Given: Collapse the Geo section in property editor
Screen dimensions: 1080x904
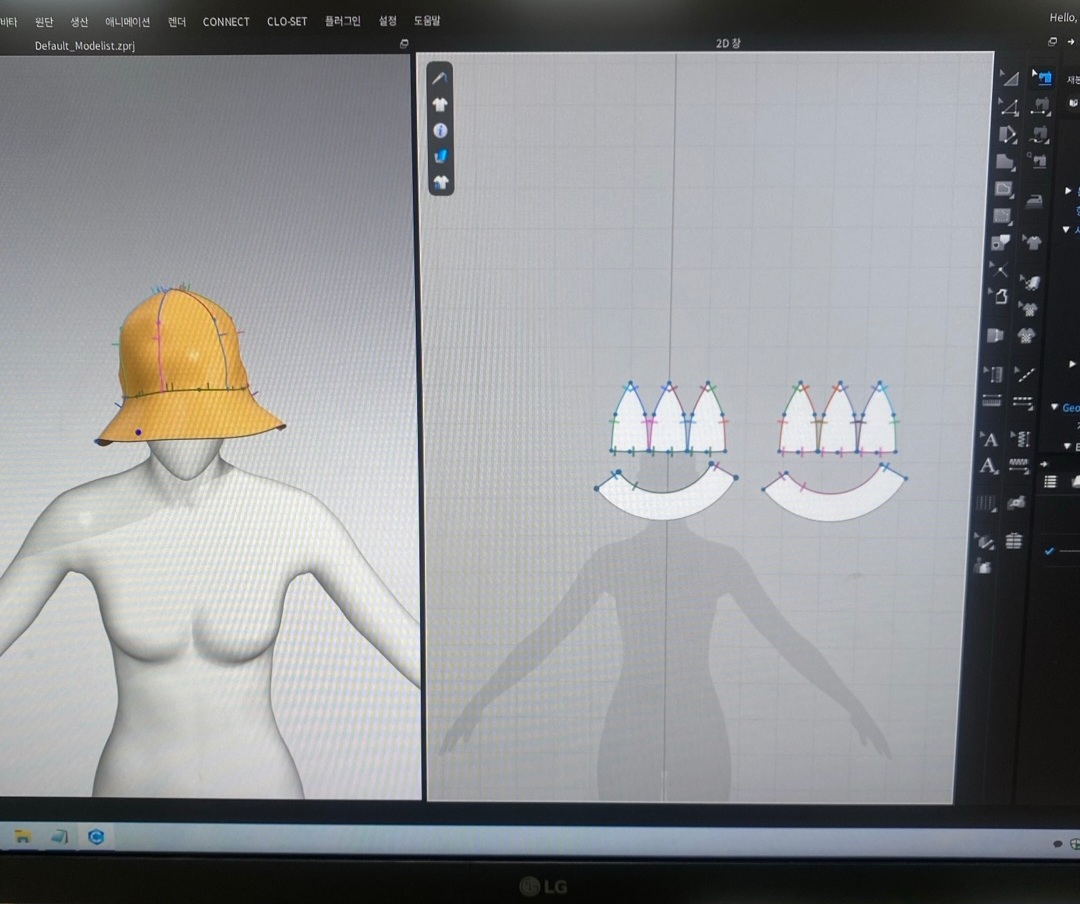Looking at the screenshot, I should point(1054,407).
